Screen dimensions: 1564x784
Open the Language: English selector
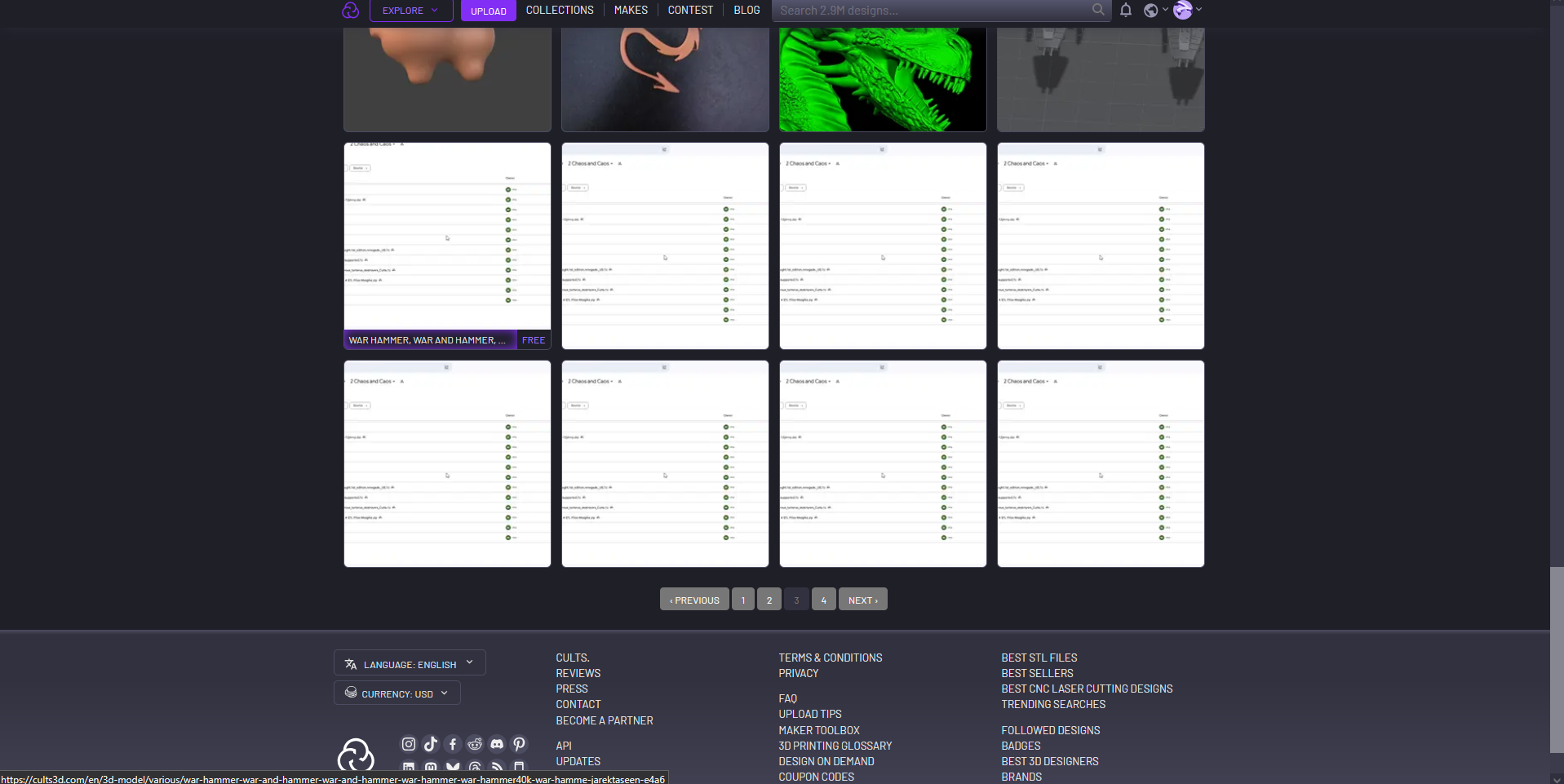coord(410,663)
